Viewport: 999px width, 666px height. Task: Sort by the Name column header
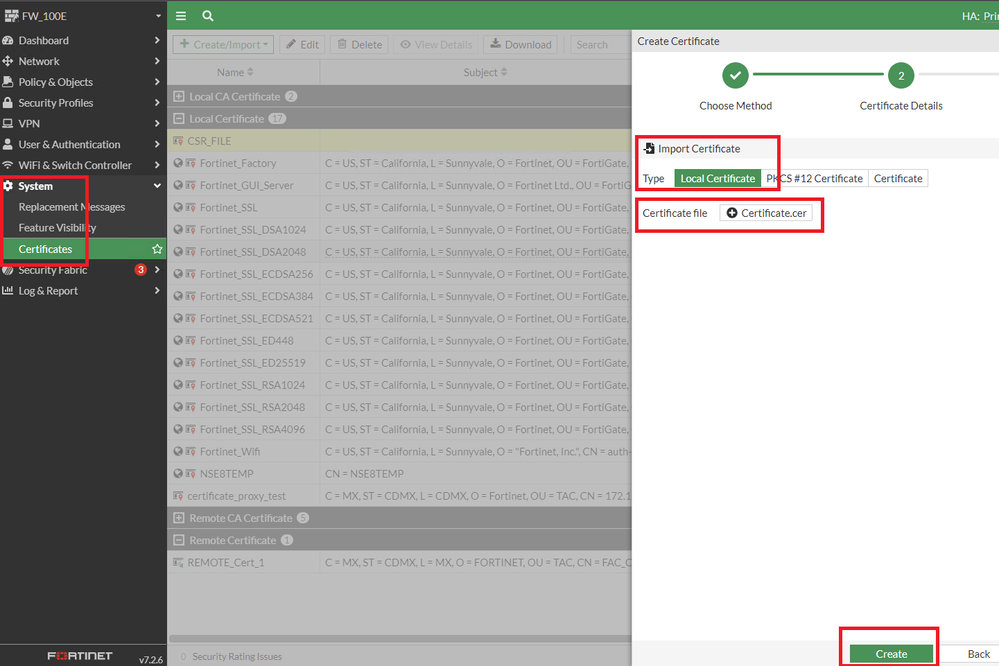point(235,72)
